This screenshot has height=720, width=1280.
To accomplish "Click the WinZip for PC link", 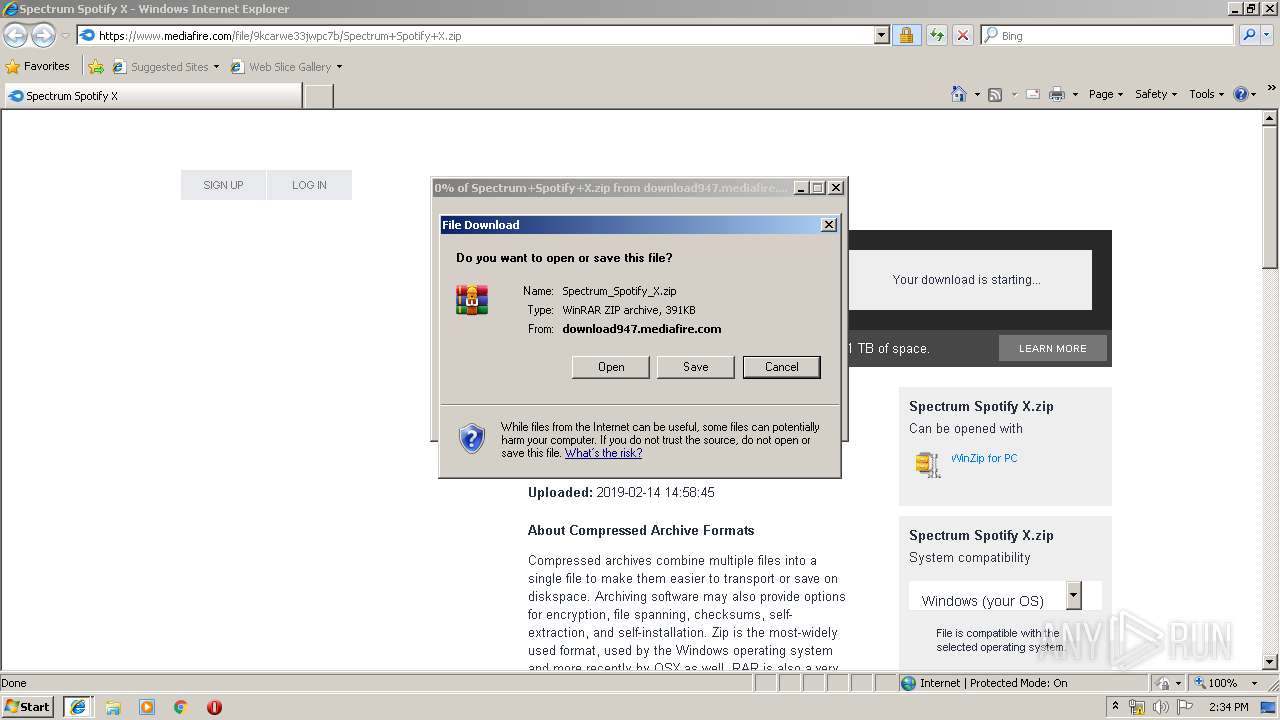I will (984, 458).
